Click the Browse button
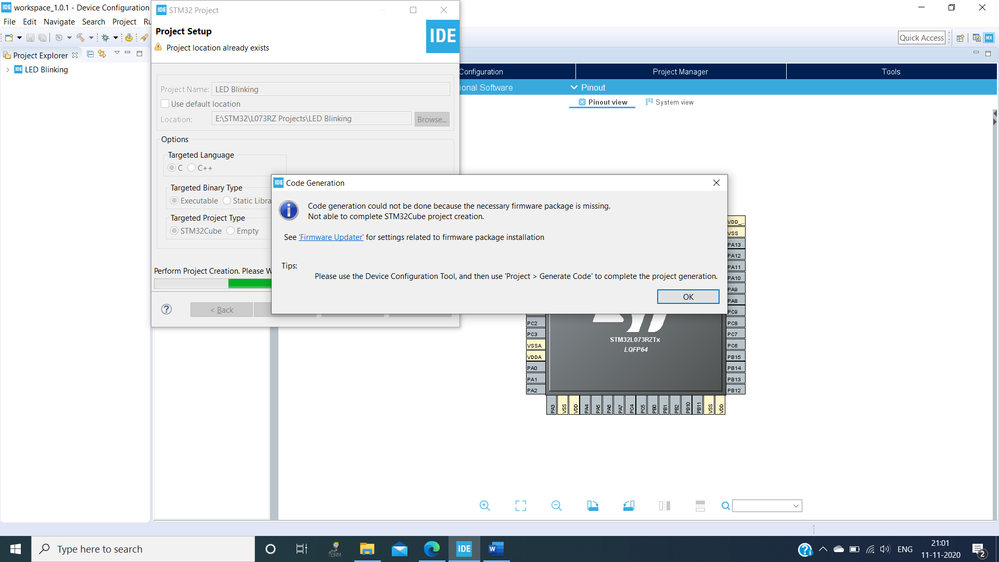 pos(432,119)
